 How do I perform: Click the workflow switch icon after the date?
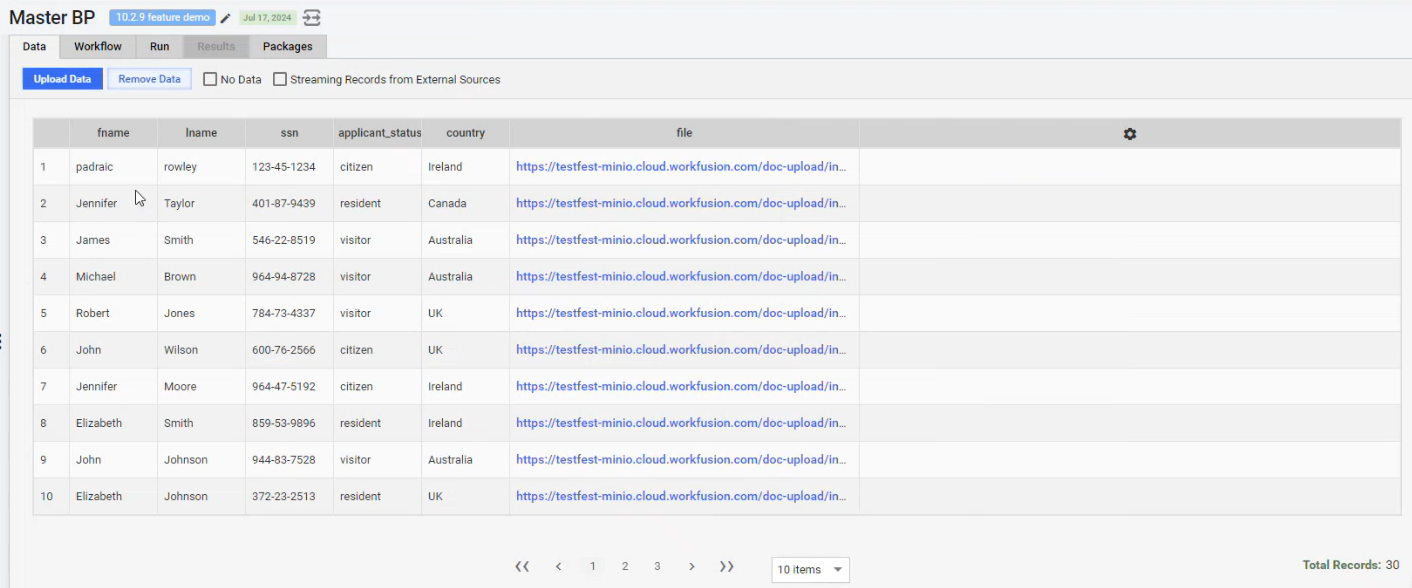[x=312, y=18]
